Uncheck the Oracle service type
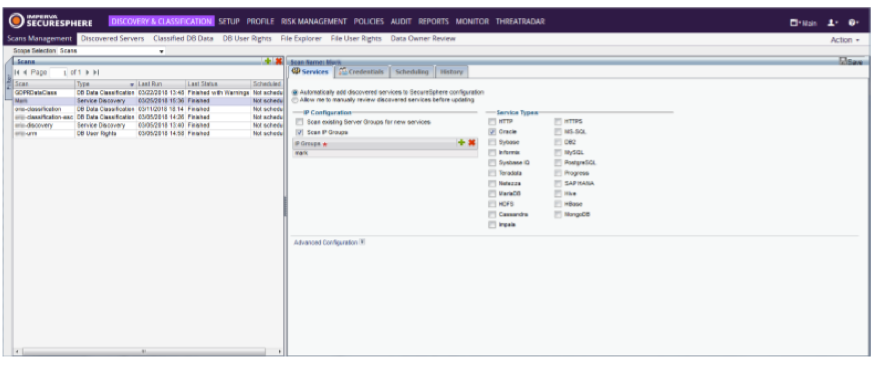879x366 pixels. (492, 132)
